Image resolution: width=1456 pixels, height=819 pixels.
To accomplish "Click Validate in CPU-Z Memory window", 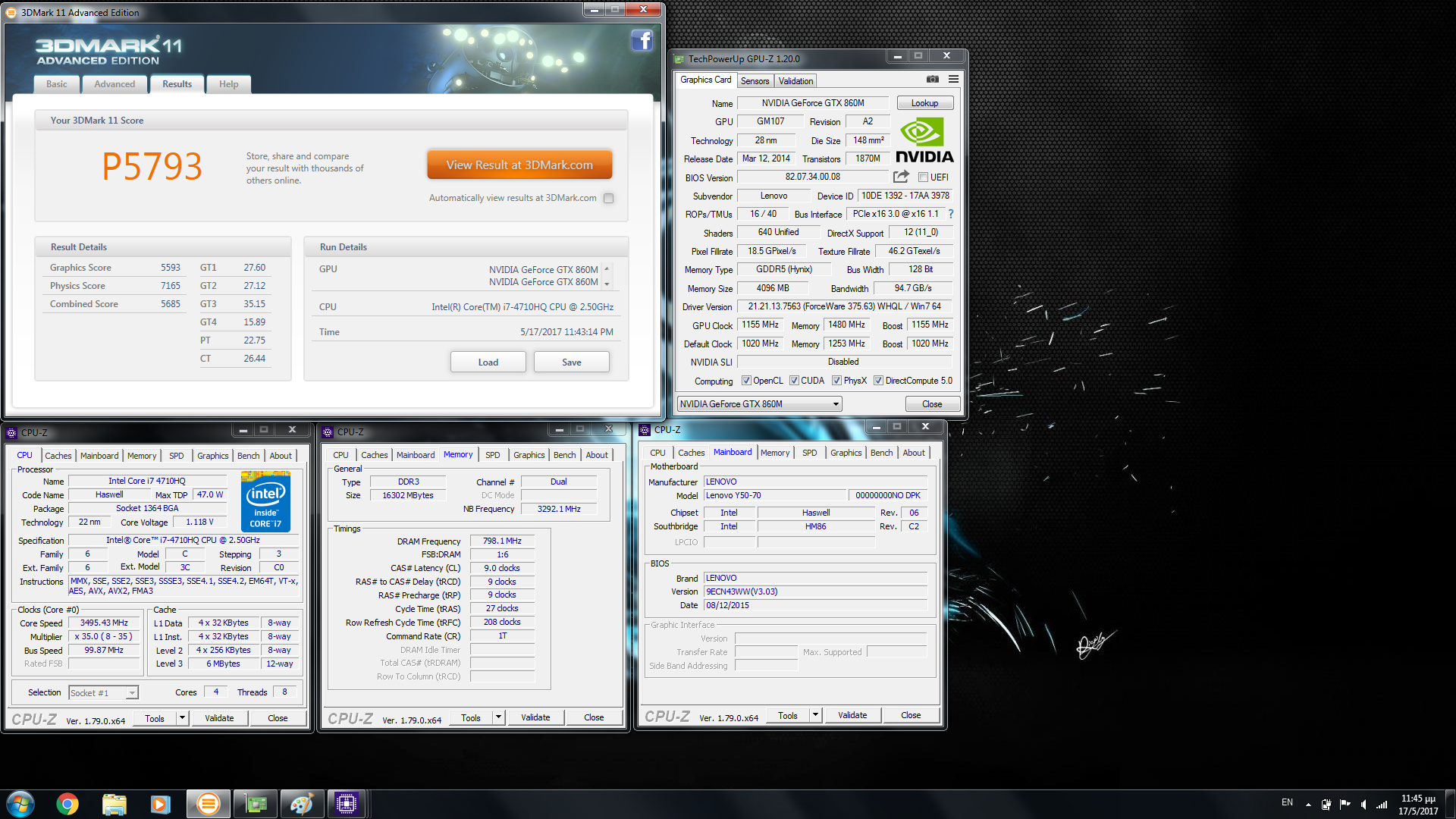I will 535,717.
